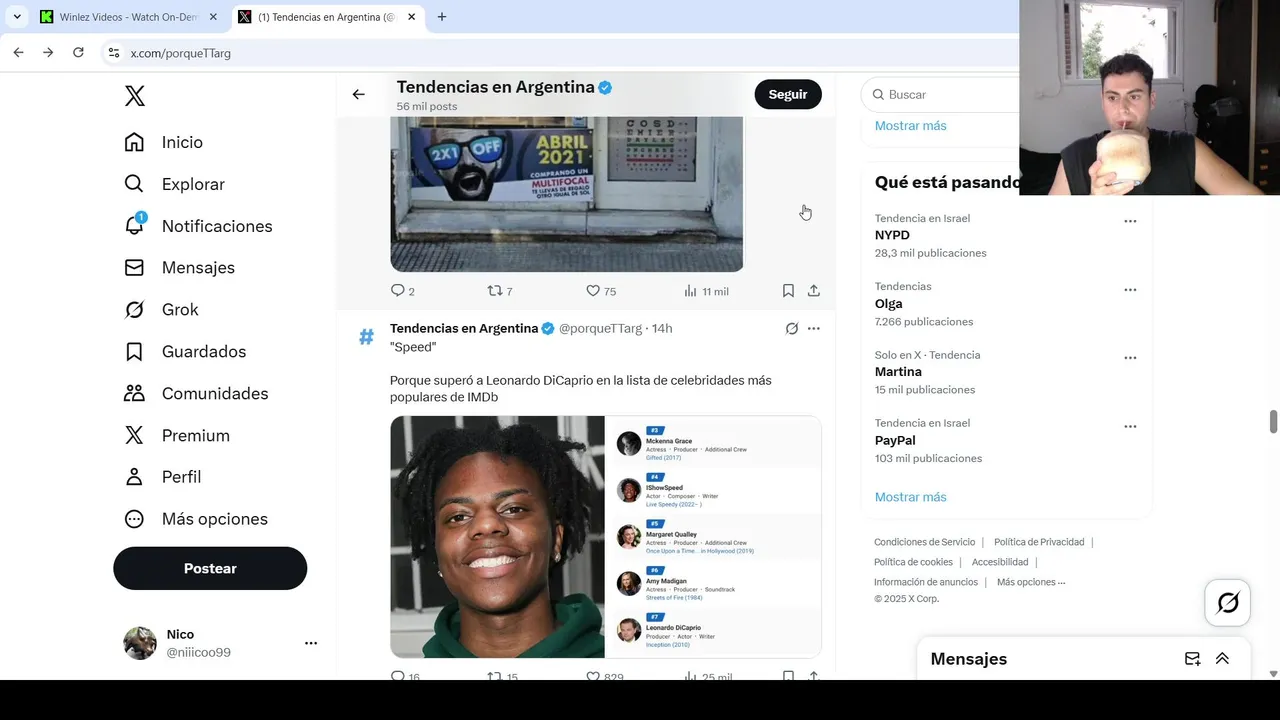Open account menu dots next to Nico

pyautogui.click(x=311, y=643)
